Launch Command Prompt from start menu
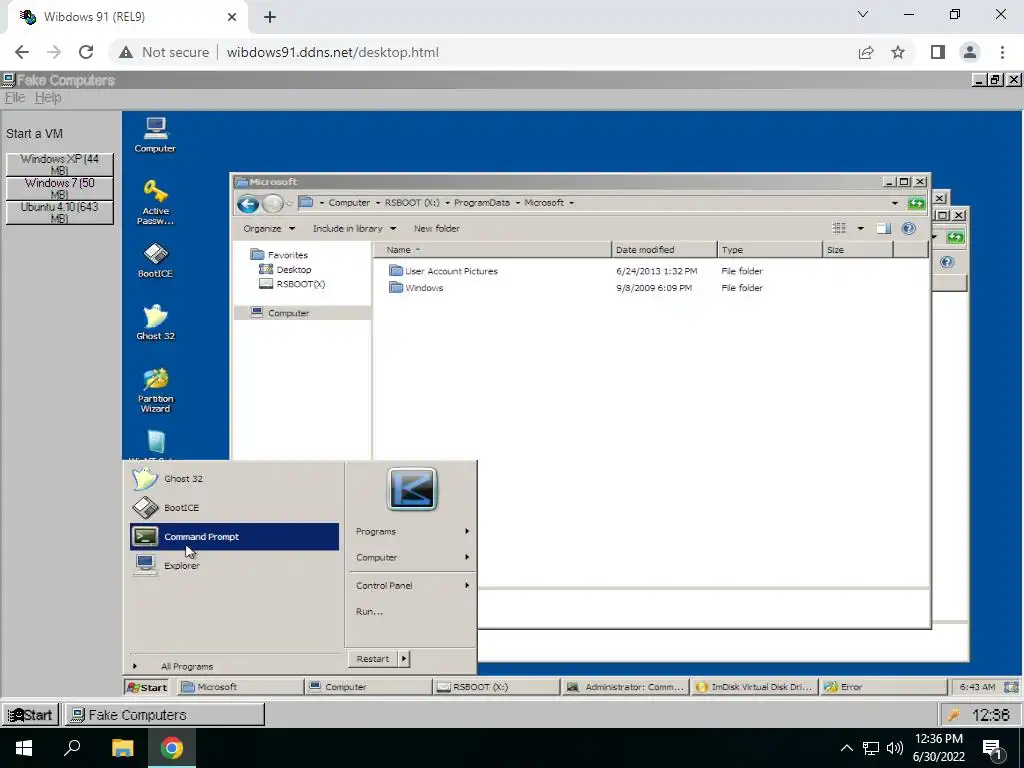 [234, 536]
